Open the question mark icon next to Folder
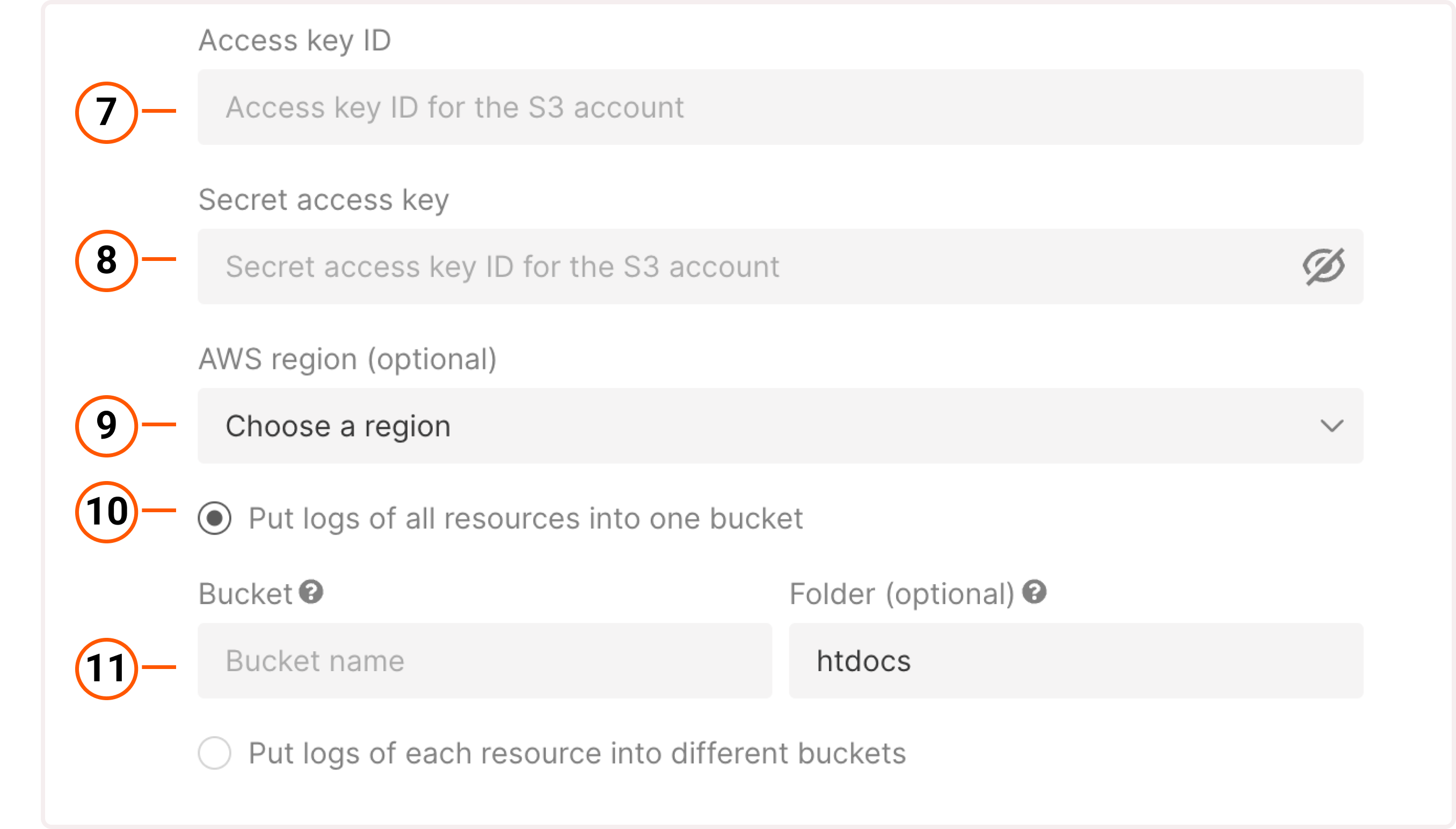 coord(1034,592)
